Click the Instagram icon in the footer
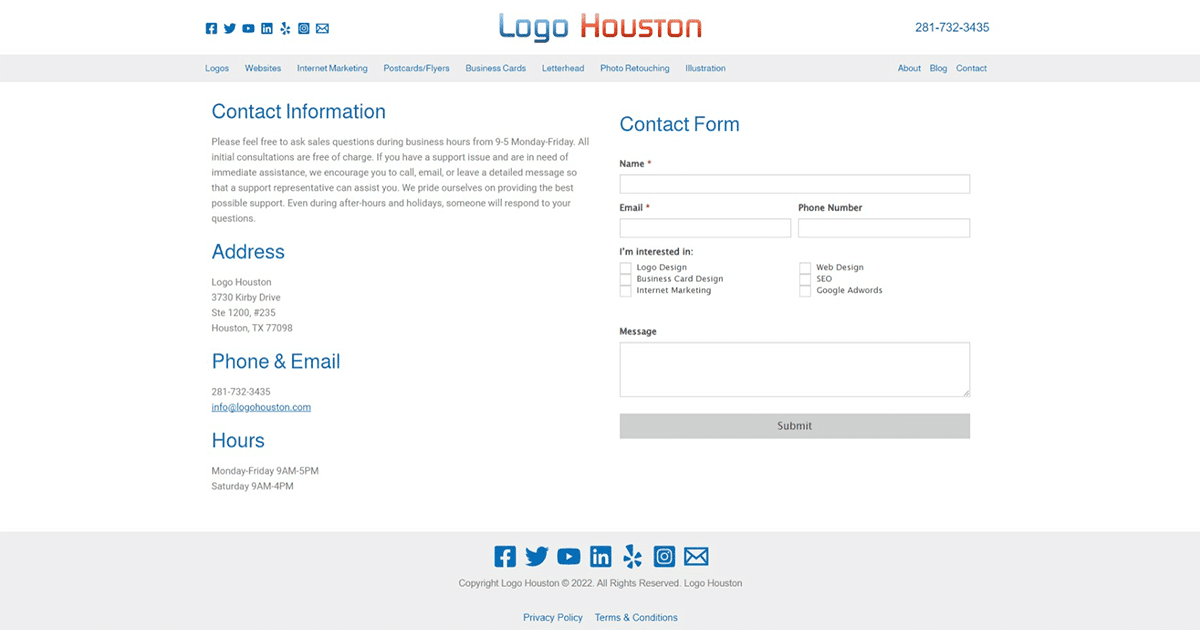The height and width of the screenshot is (630, 1200). [x=663, y=556]
